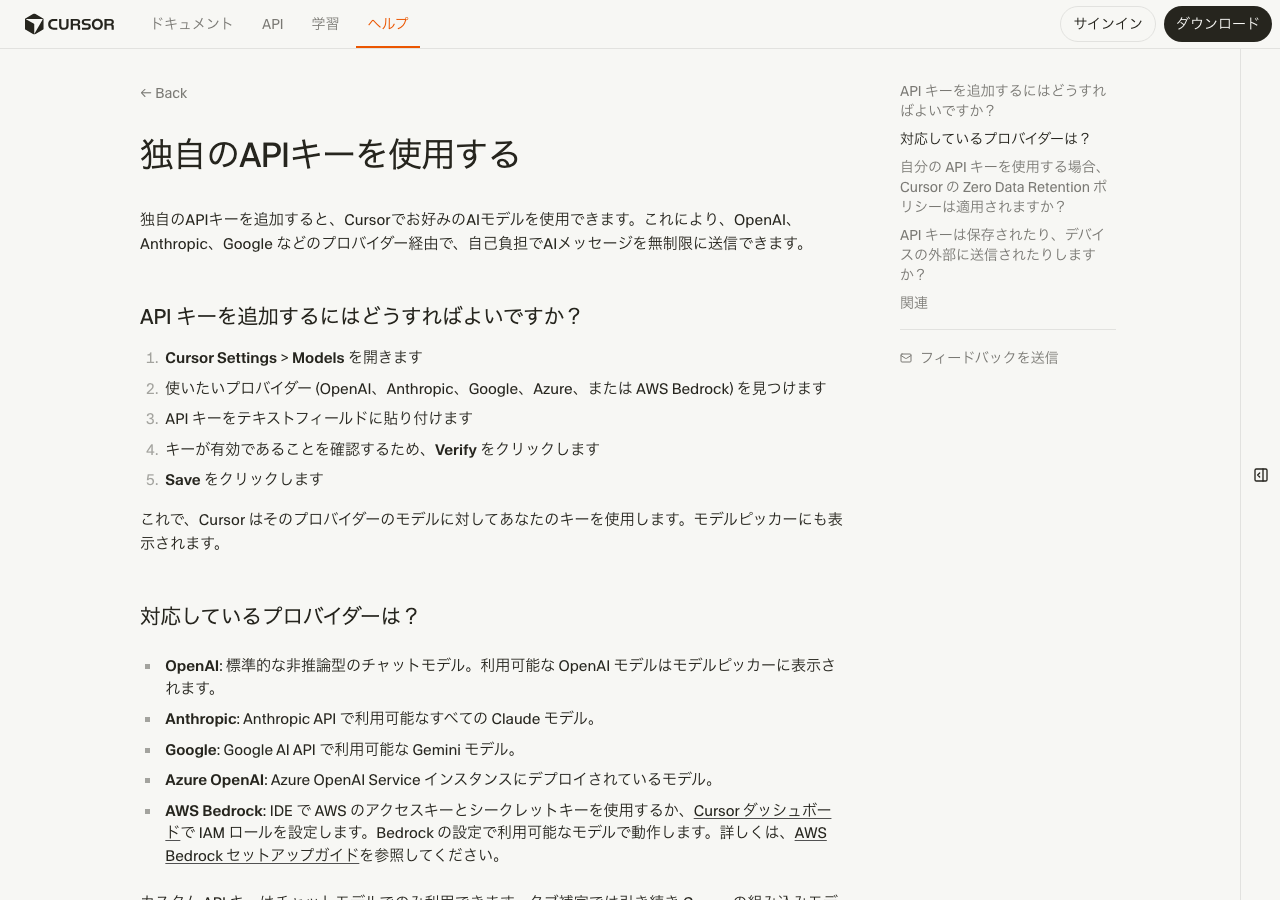Open the ドキュメント tab

191,24
